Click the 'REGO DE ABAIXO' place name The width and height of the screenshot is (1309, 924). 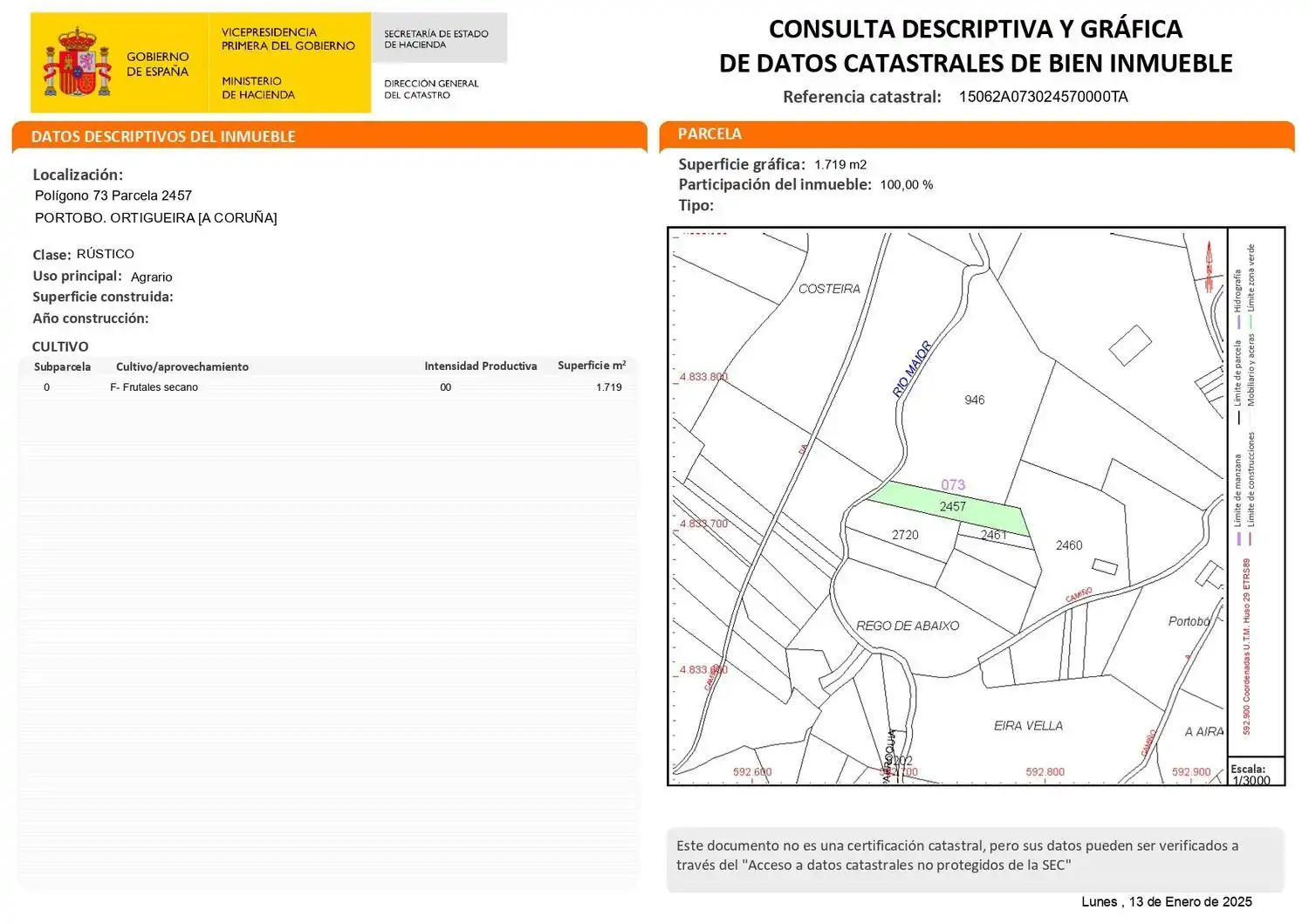(x=908, y=626)
